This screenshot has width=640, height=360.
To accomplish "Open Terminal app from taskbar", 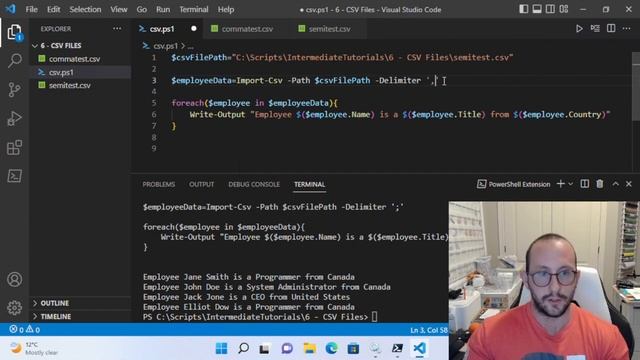I will [397, 348].
